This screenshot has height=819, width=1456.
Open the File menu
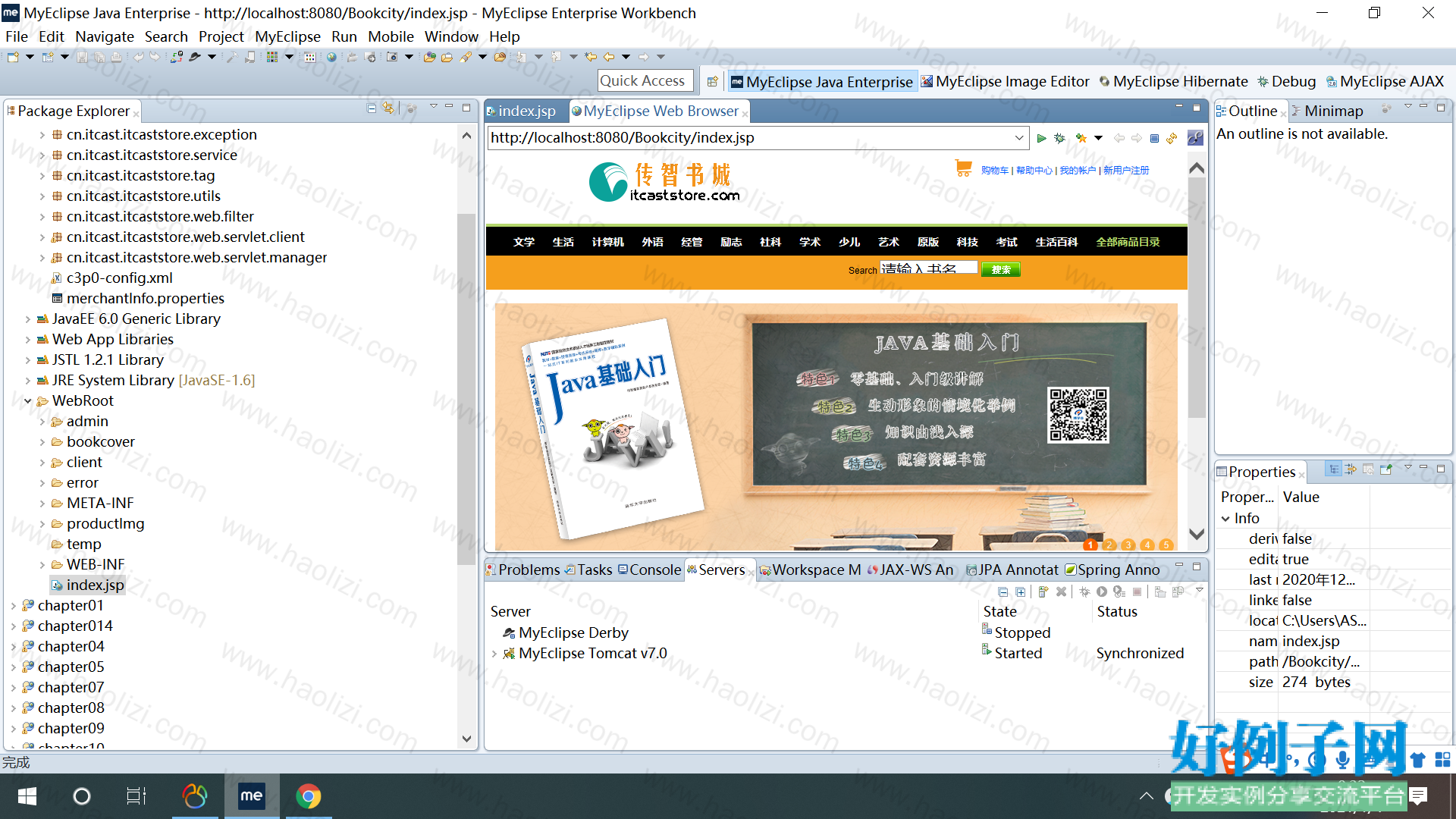click(16, 36)
